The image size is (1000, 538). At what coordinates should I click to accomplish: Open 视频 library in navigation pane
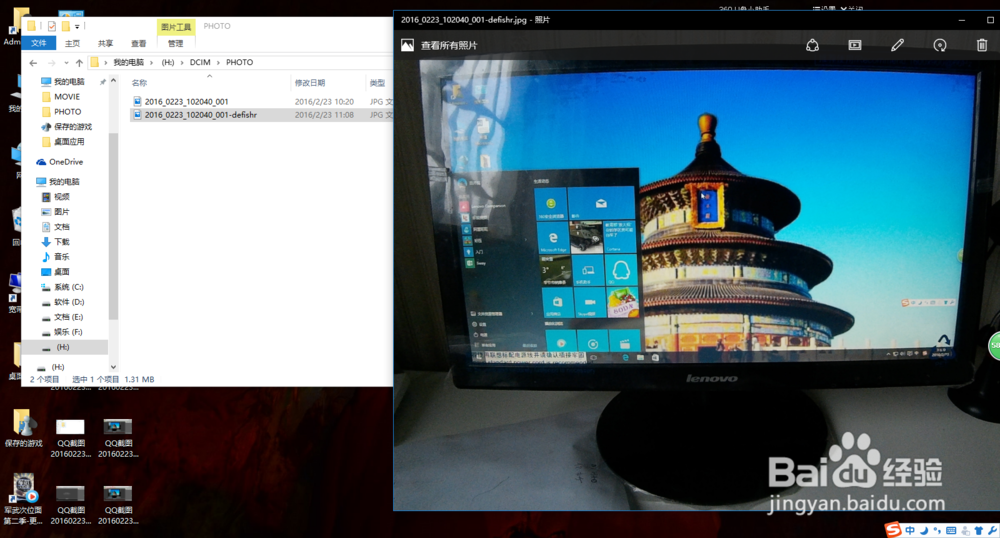pyautogui.click(x=61, y=197)
